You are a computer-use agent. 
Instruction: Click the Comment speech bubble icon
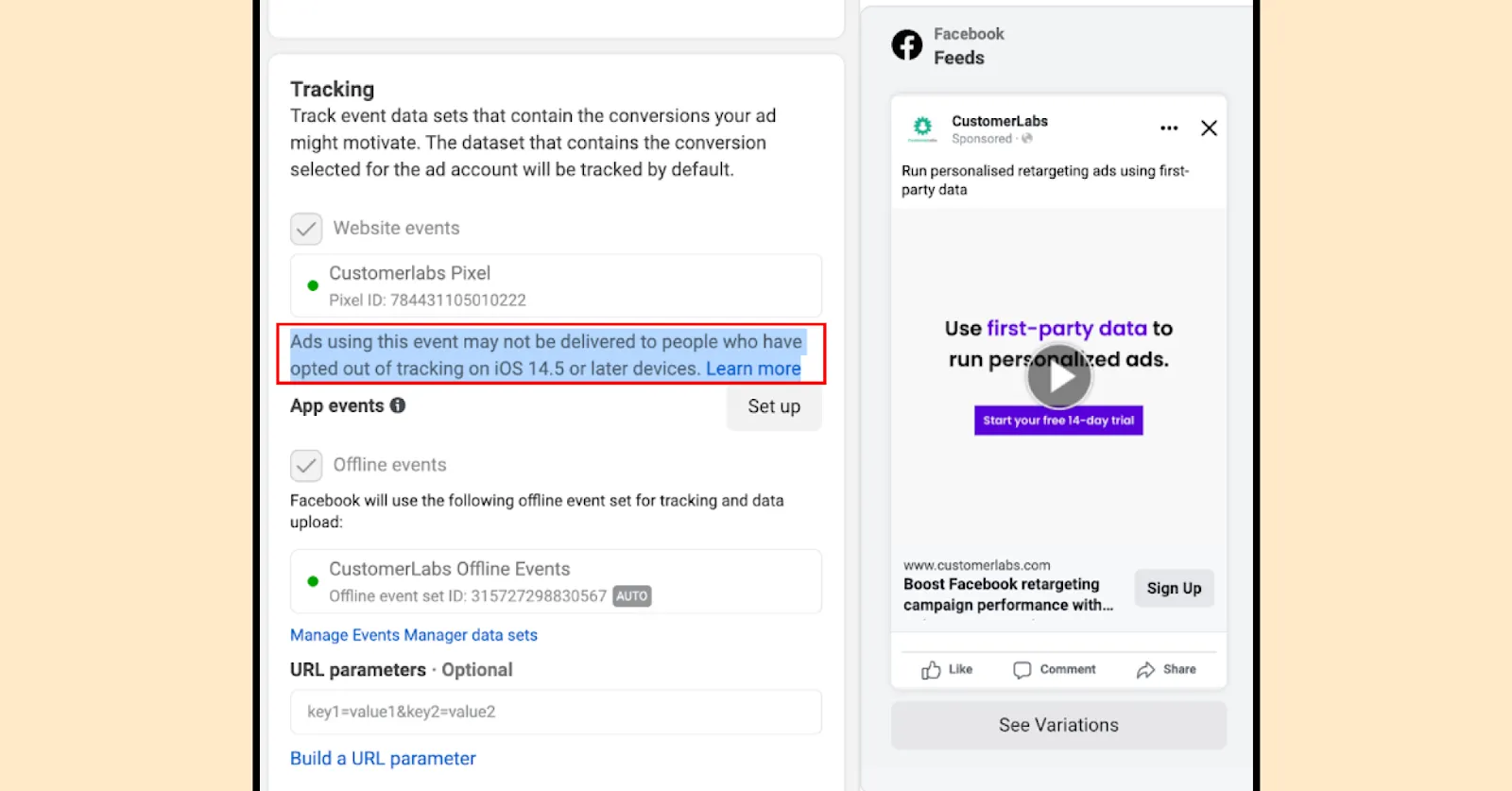[1022, 670]
